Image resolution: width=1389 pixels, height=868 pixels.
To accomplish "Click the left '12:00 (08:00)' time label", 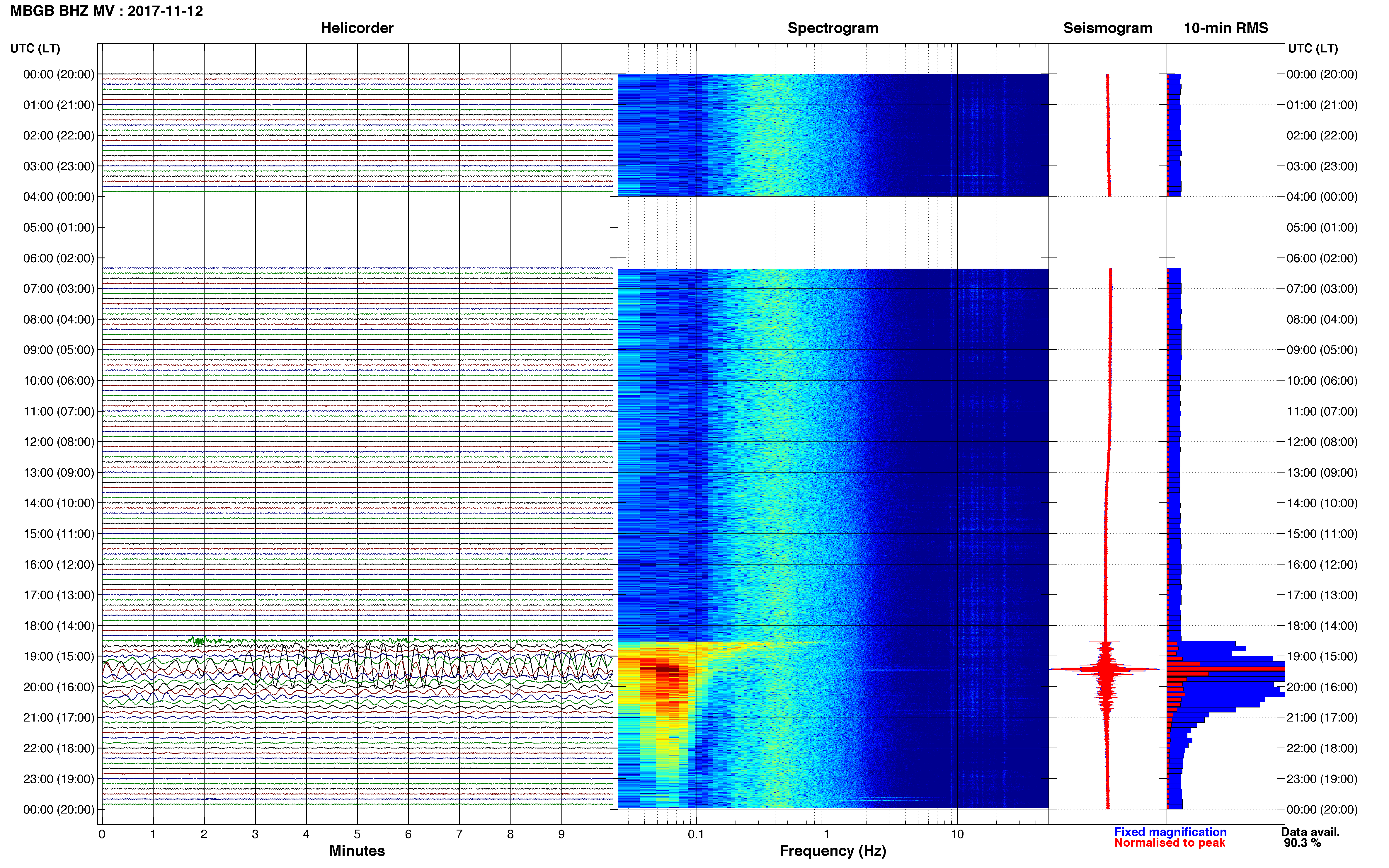I will pos(59,442).
